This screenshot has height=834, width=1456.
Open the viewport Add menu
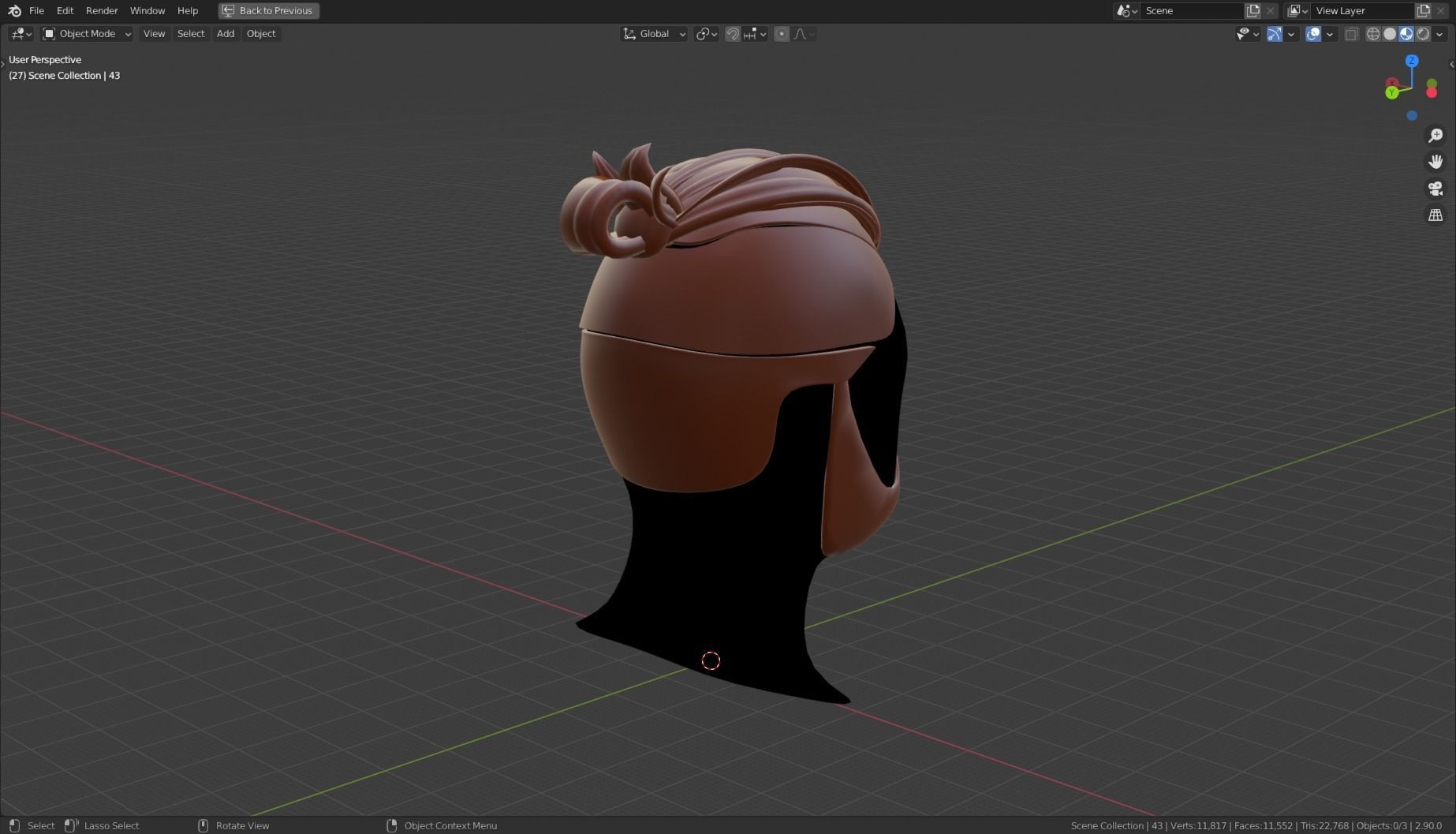pos(226,34)
